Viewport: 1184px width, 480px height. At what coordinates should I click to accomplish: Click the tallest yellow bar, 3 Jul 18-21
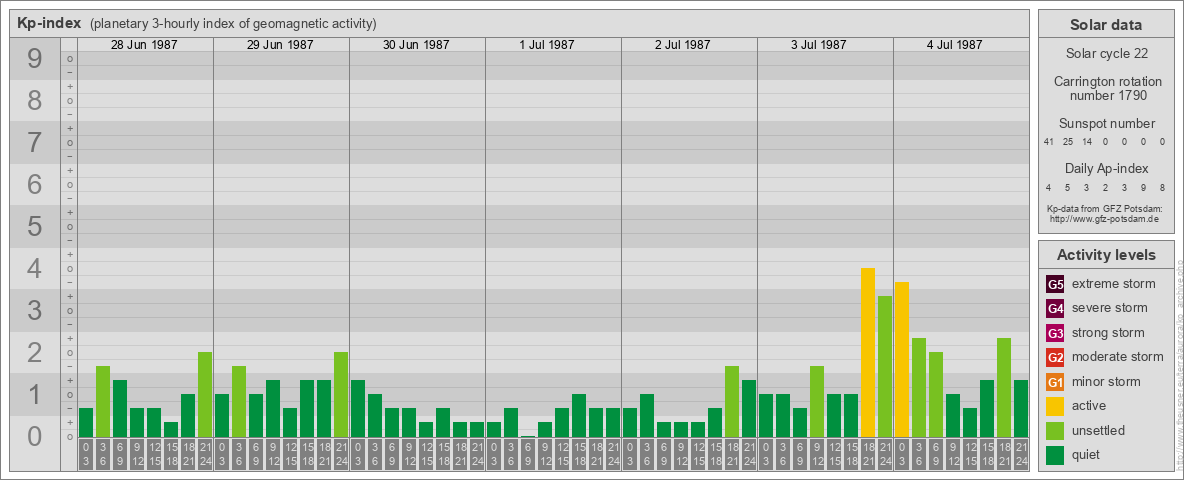pos(868,352)
